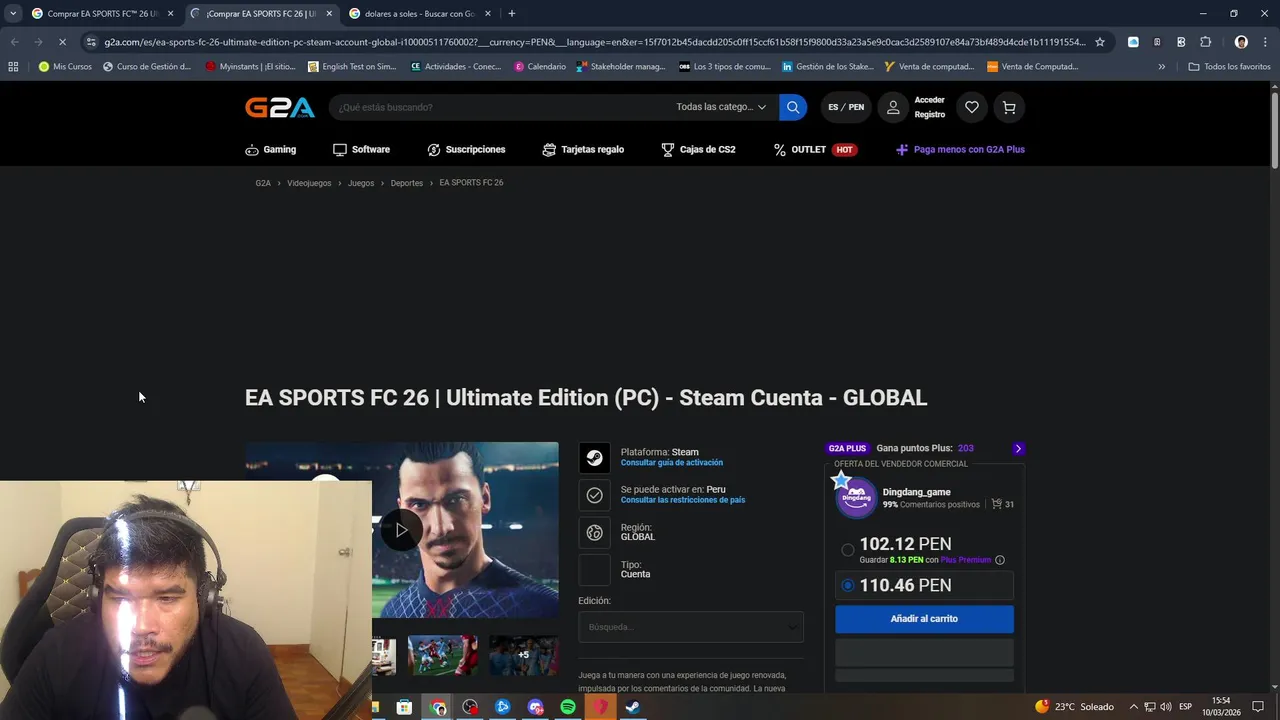The width and height of the screenshot is (1280, 720).
Task: Bookmark this page with the star icon
Action: (1100, 42)
